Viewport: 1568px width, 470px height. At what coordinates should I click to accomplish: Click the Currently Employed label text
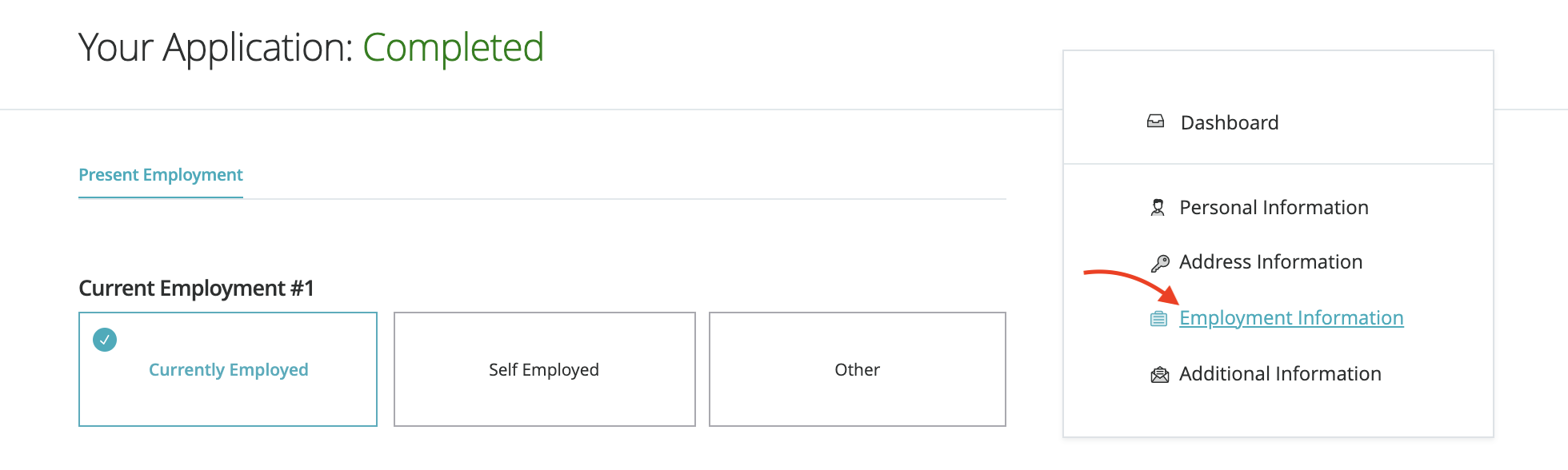point(228,369)
